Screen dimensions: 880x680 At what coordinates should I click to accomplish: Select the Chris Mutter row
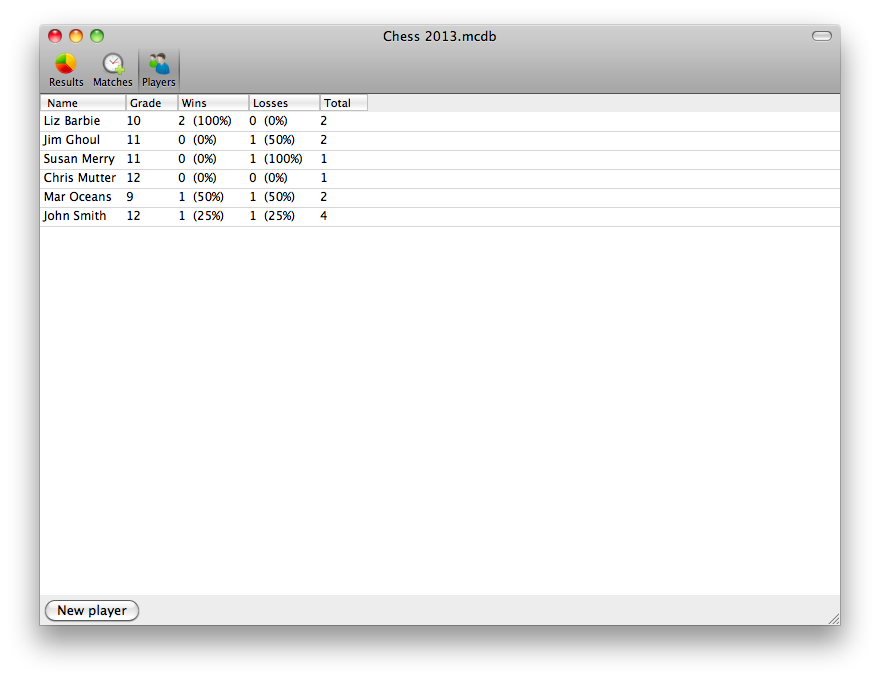(440, 178)
